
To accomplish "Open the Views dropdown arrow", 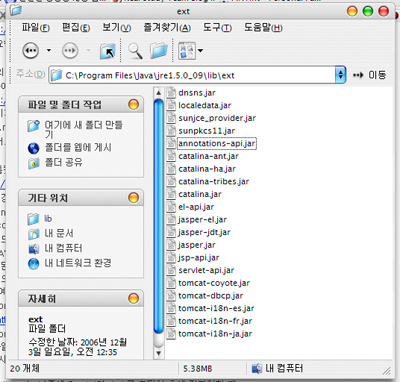I will (200, 51).
